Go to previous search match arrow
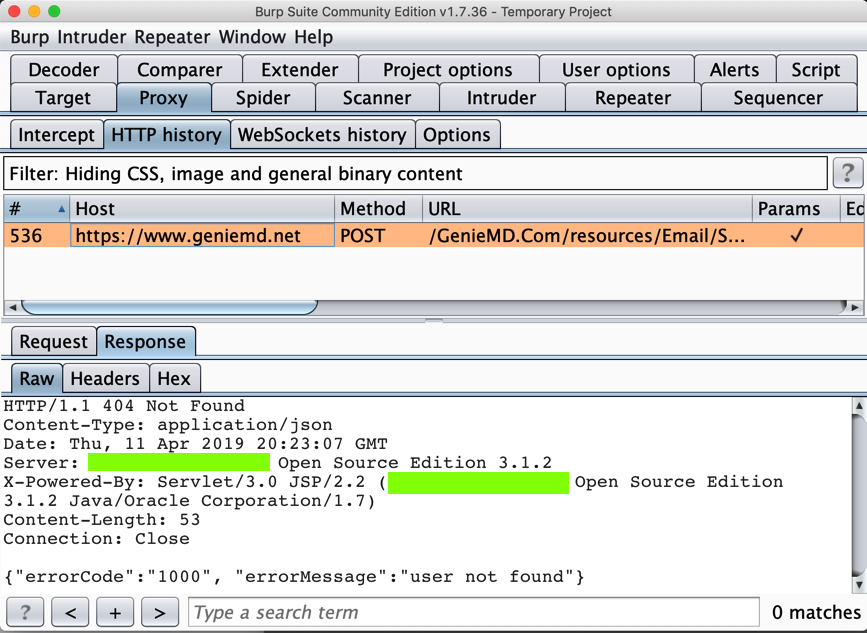The height and width of the screenshot is (633, 867). pyautogui.click(x=70, y=612)
